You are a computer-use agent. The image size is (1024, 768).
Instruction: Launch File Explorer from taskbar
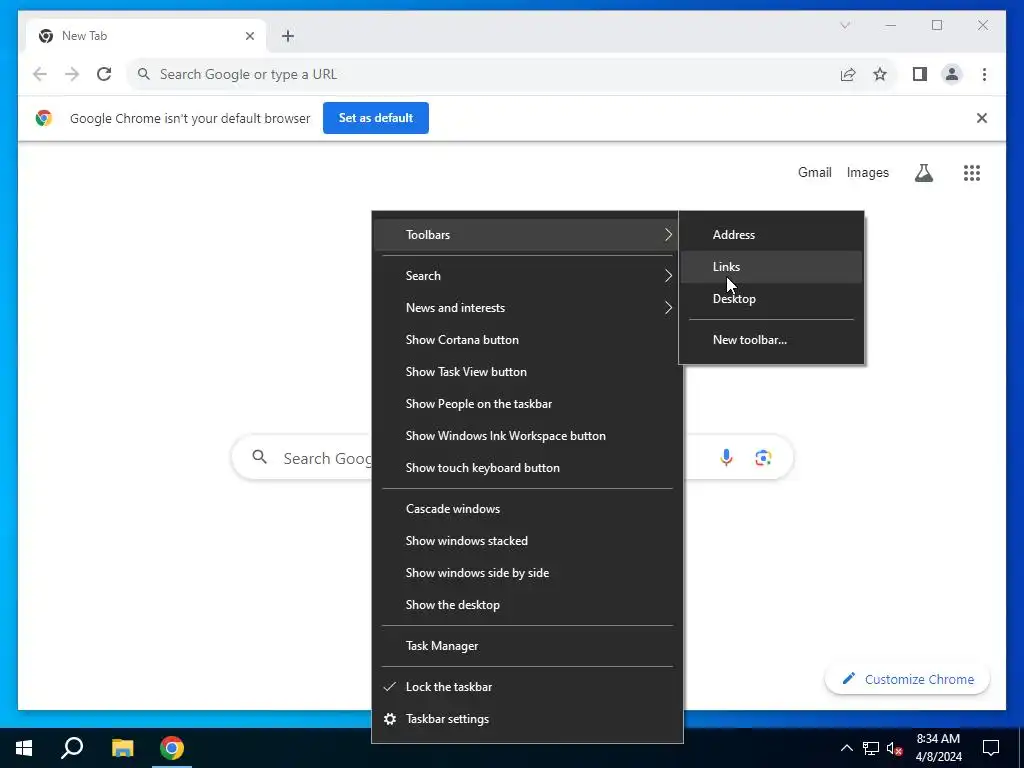point(122,748)
